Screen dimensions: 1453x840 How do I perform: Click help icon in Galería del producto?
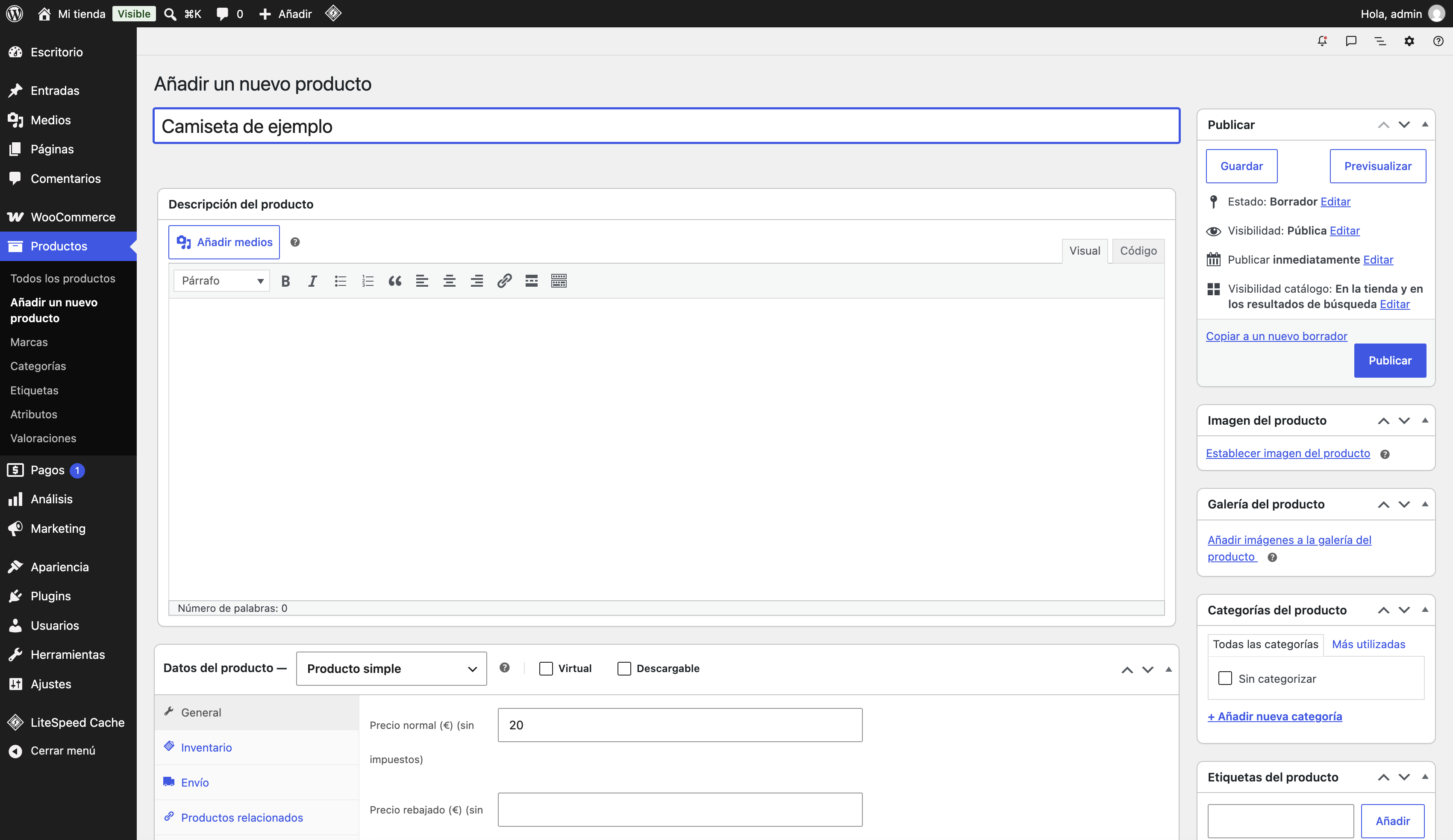tap(1272, 558)
